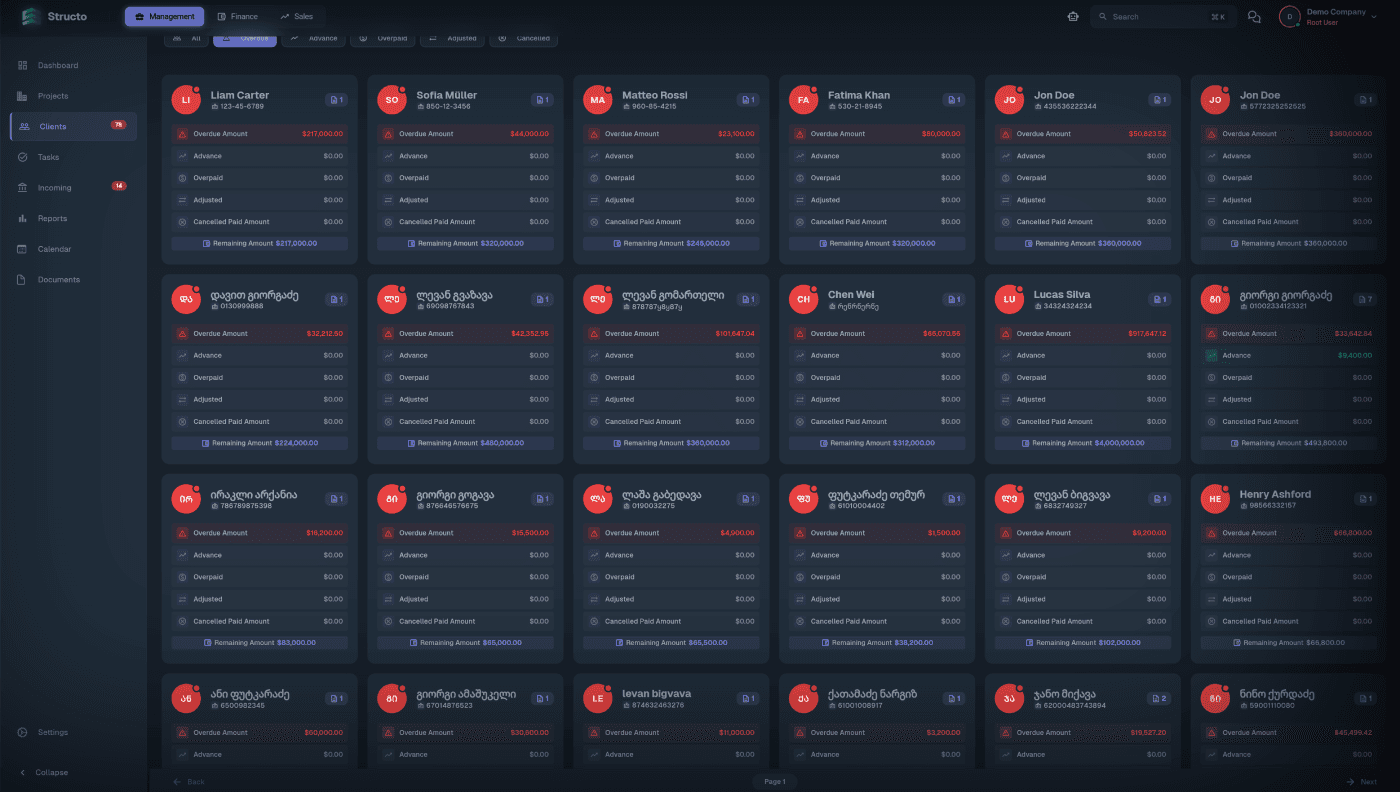Click the Dashboard sidebar icon
The image size is (1400, 792).
click(22, 65)
